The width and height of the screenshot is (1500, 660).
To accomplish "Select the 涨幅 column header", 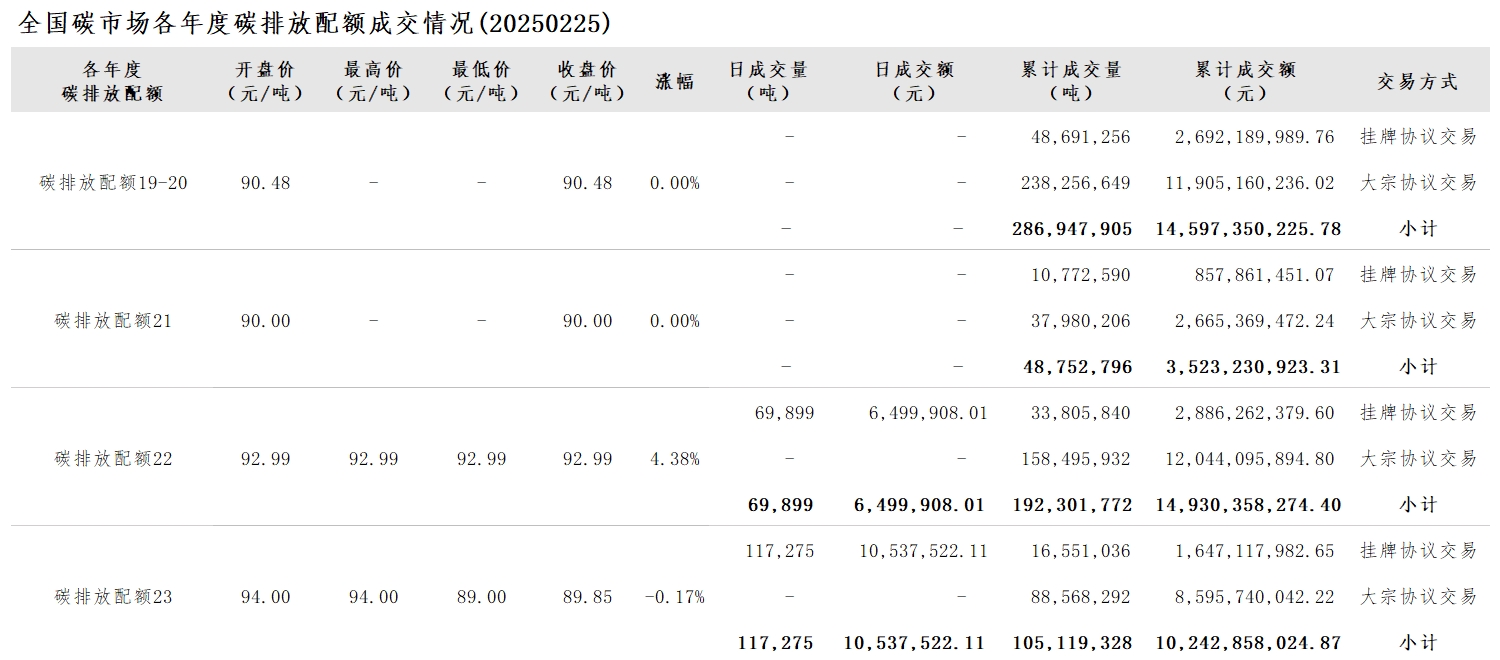I will (675, 82).
